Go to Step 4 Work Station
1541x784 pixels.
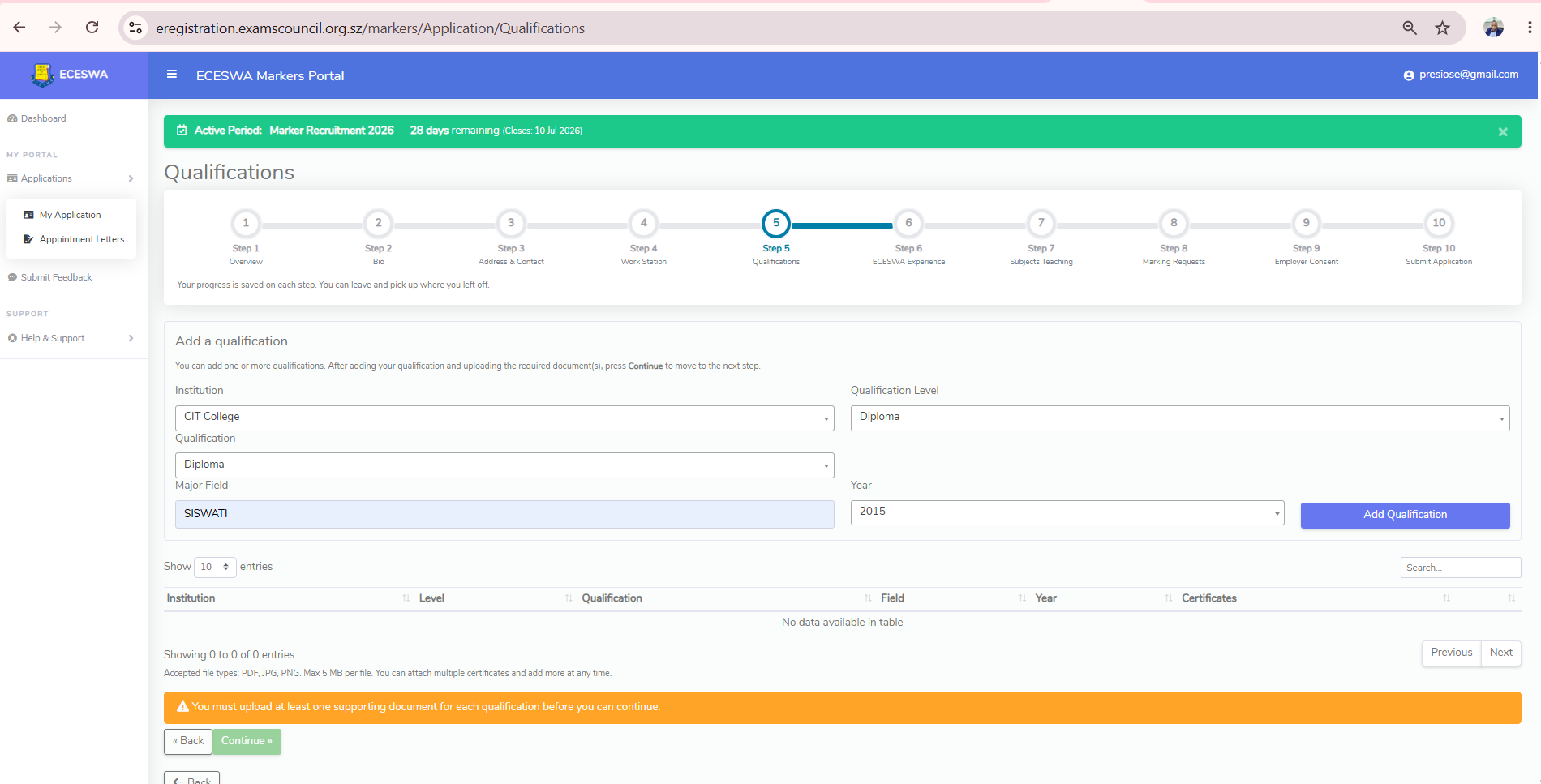(644, 223)
